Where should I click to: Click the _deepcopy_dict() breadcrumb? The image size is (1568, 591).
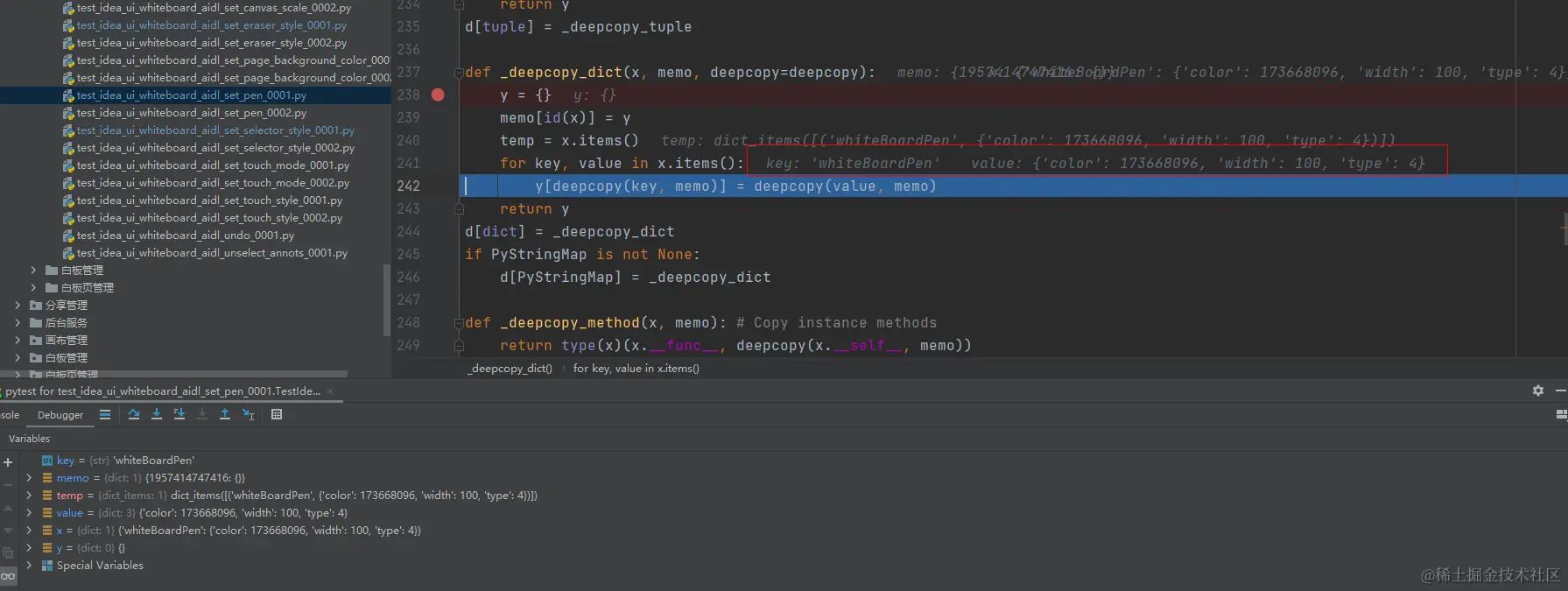(510, 369)
